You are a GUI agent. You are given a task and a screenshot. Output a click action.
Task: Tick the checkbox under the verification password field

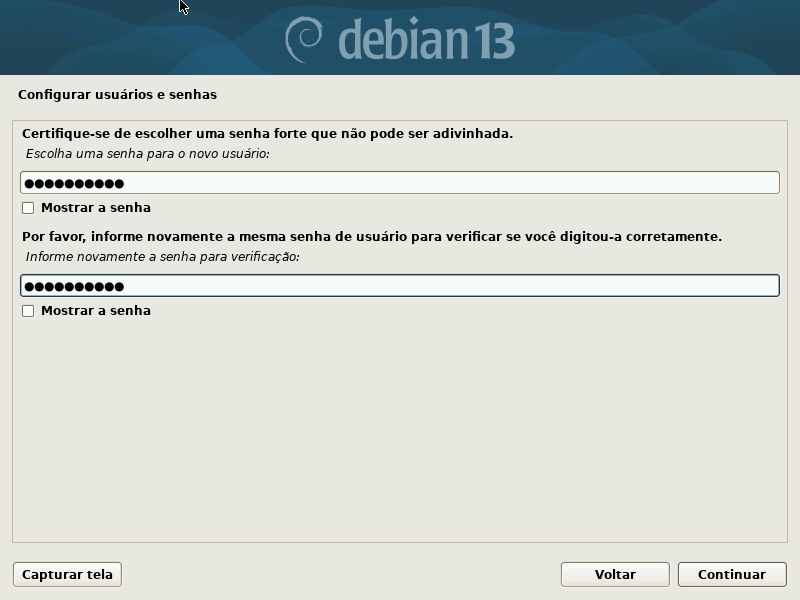click(28, 311)
